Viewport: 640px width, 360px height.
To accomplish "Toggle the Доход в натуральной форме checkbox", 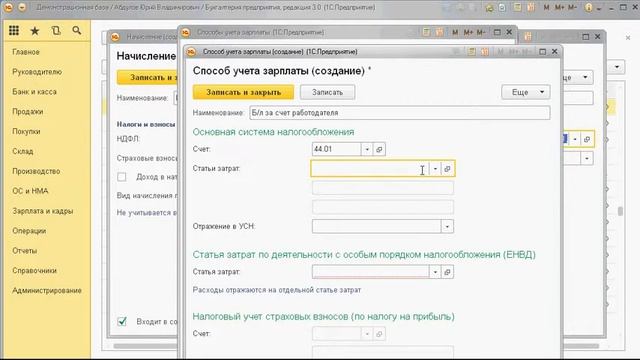I will [x=122, y=177].
